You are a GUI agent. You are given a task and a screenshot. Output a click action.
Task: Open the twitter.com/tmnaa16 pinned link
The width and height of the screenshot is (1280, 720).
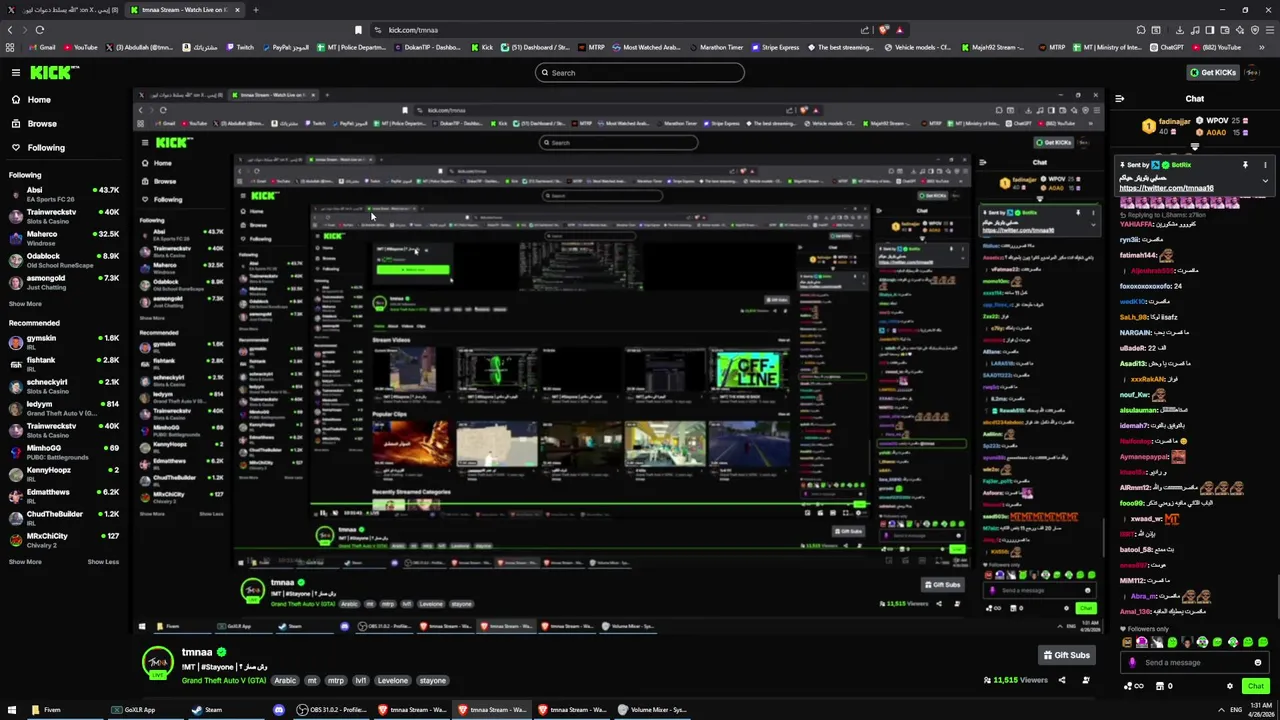(x=1166, y=188)
